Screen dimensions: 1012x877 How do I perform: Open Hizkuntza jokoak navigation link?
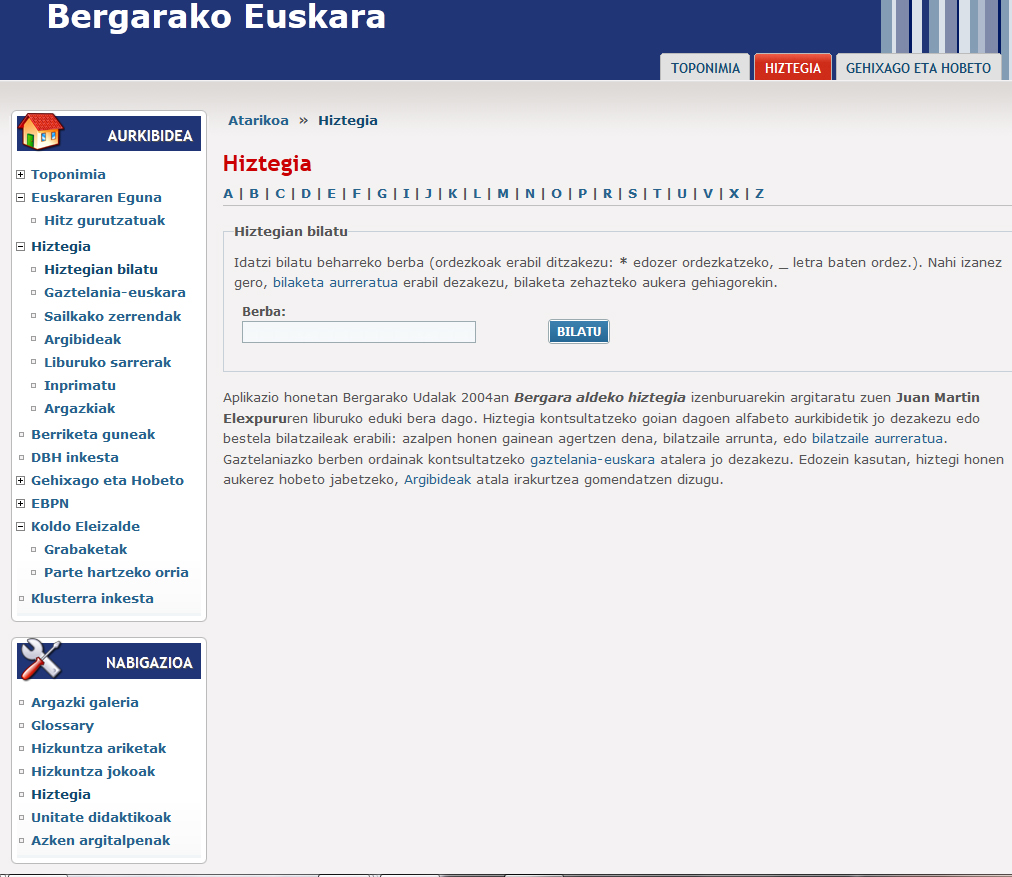coord(93,772)
